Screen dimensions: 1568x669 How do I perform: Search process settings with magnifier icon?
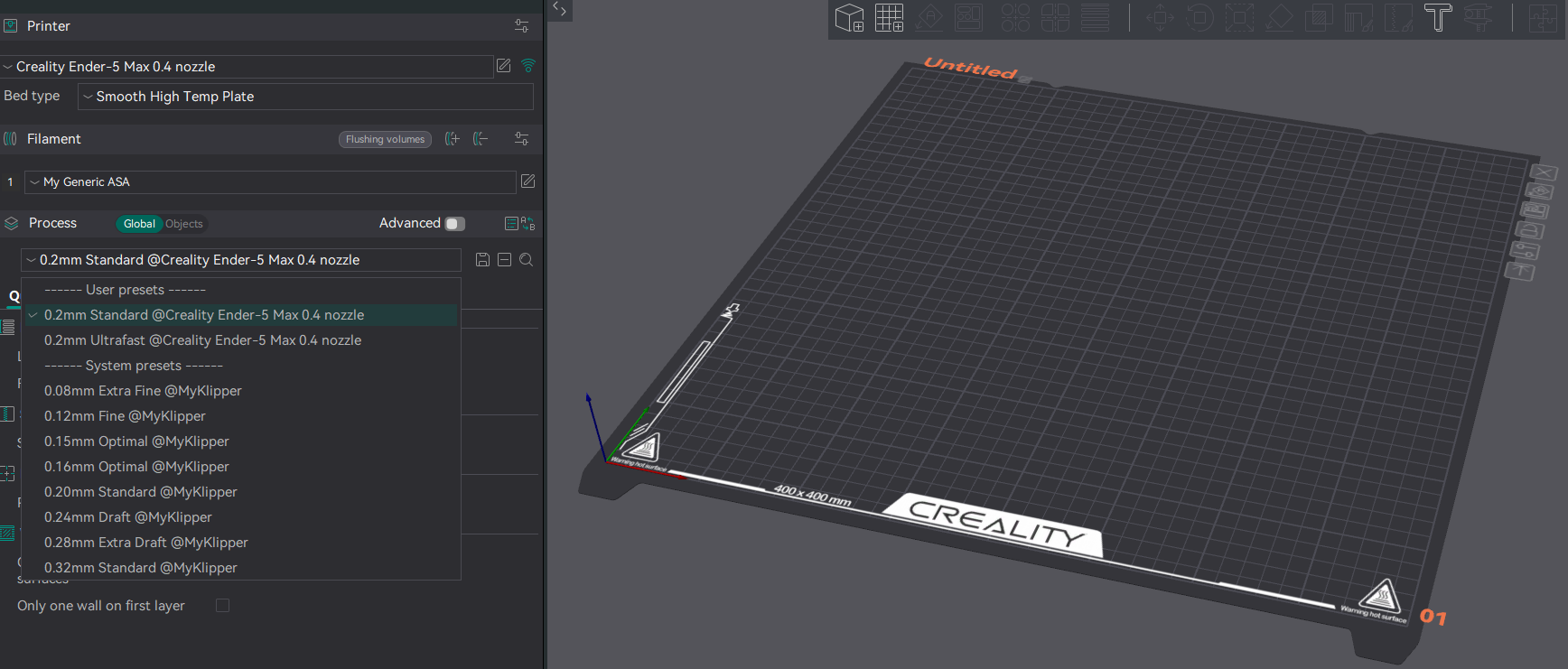pyautogui.click(x=527, y=260)
